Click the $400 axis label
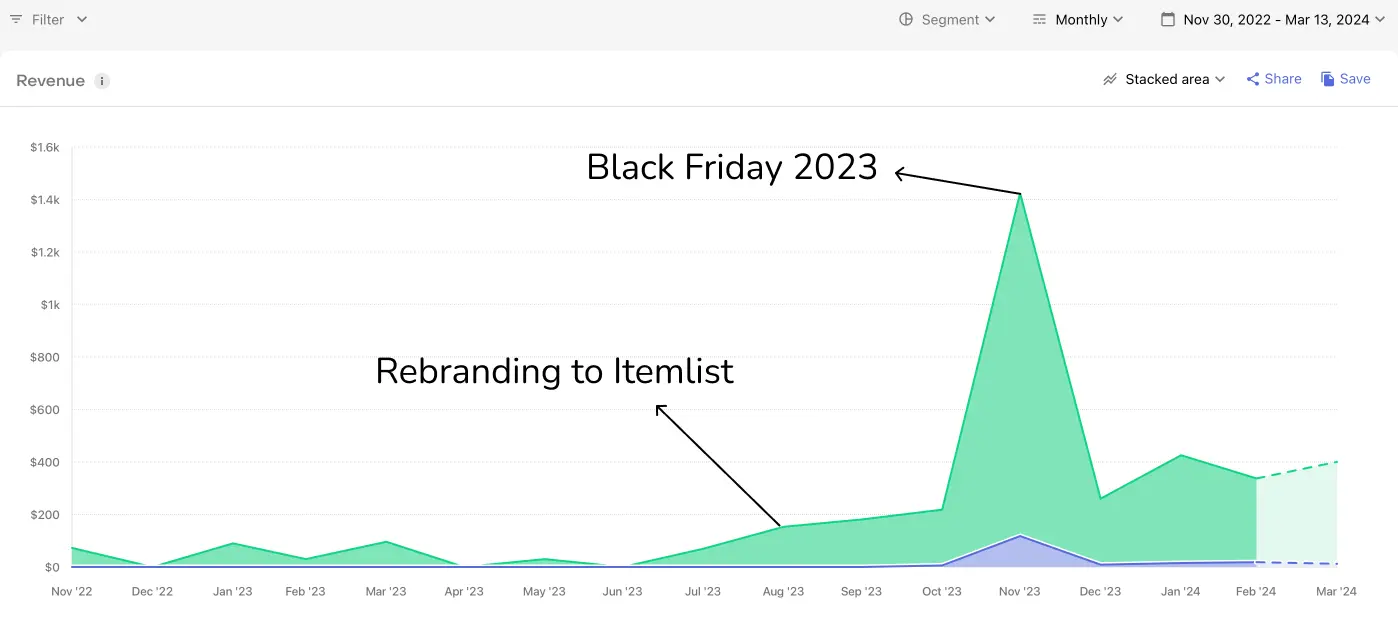Viewport: 1398px width, 617px height. pos(46,462)
